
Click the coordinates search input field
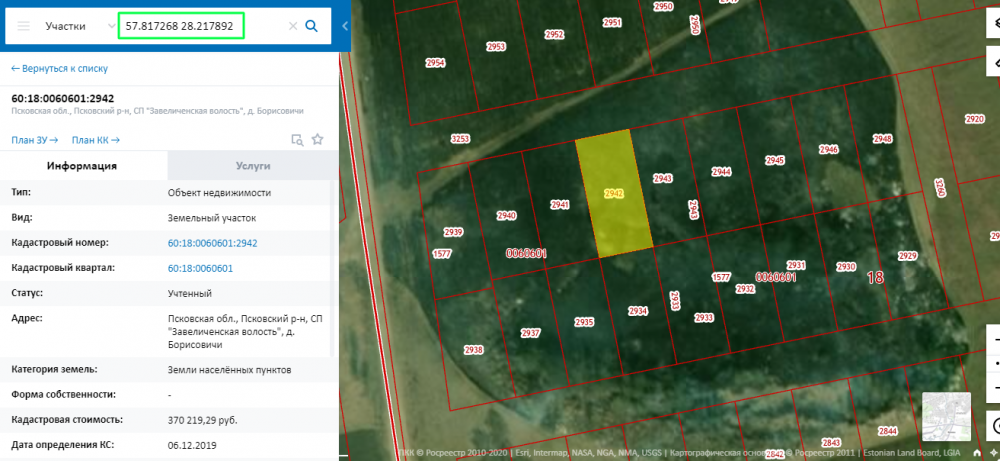coord(181,26)
